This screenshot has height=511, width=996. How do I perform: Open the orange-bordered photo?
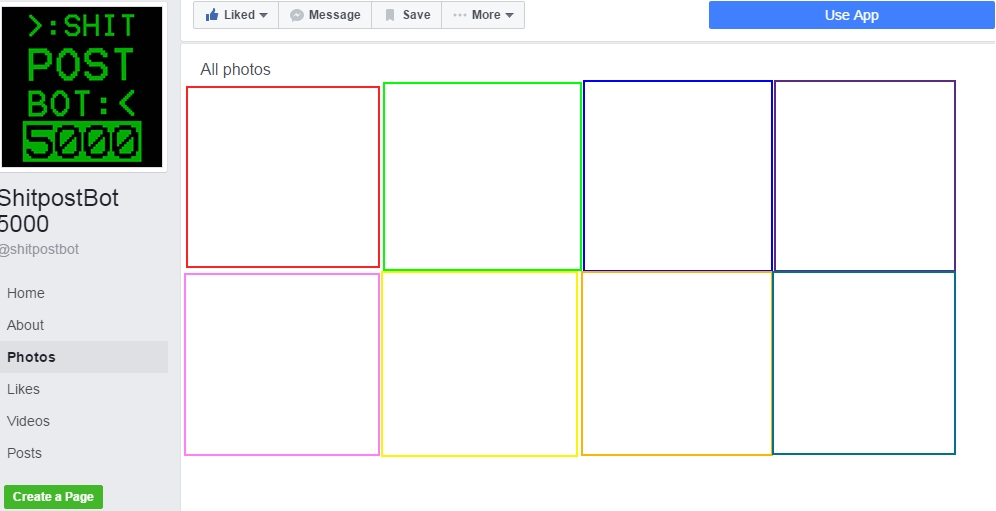676,364
